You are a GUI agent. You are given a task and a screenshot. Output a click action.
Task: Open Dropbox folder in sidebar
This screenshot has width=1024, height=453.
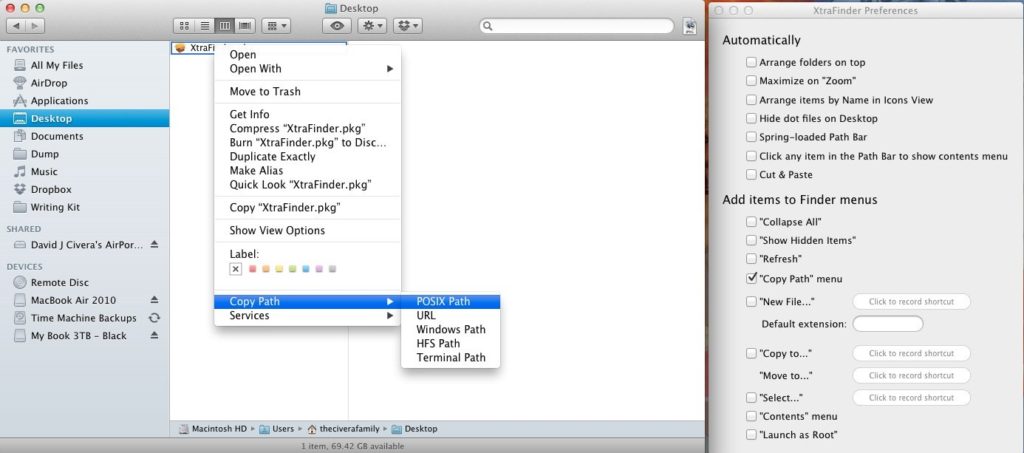pos(51,189)
